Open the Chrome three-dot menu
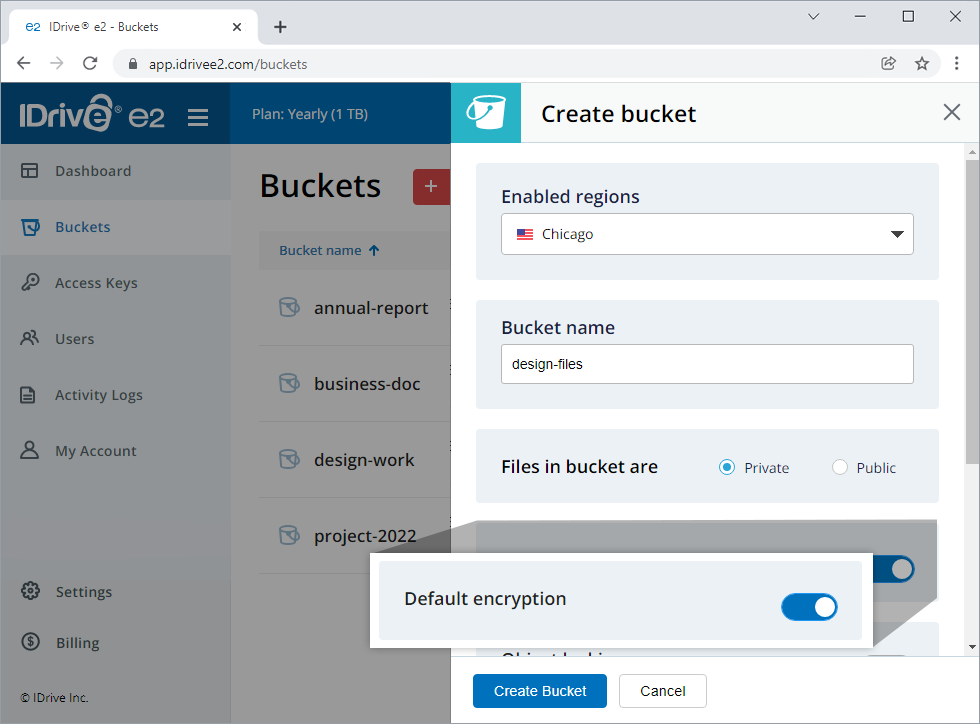The height and width of the screenshot is (724, 980). point(956,63)
